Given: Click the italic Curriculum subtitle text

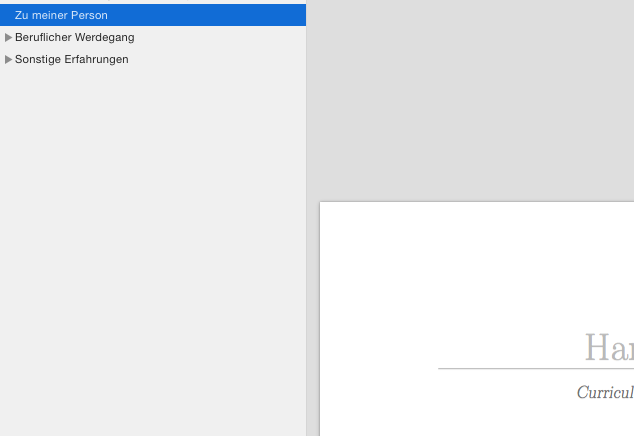Looking at the screenshot, I should tap(604, 392).
